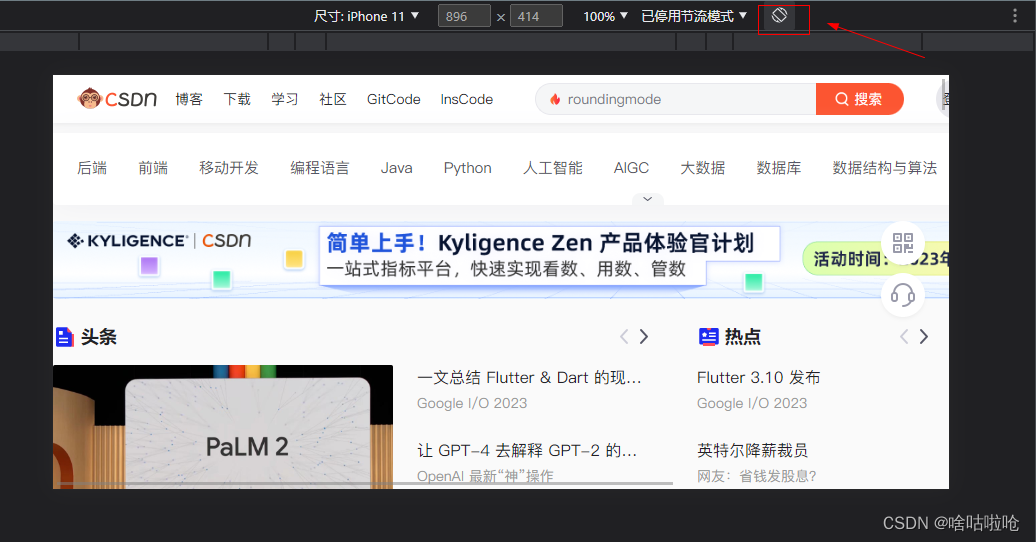Click the 热点 news icon

[709, 337]
